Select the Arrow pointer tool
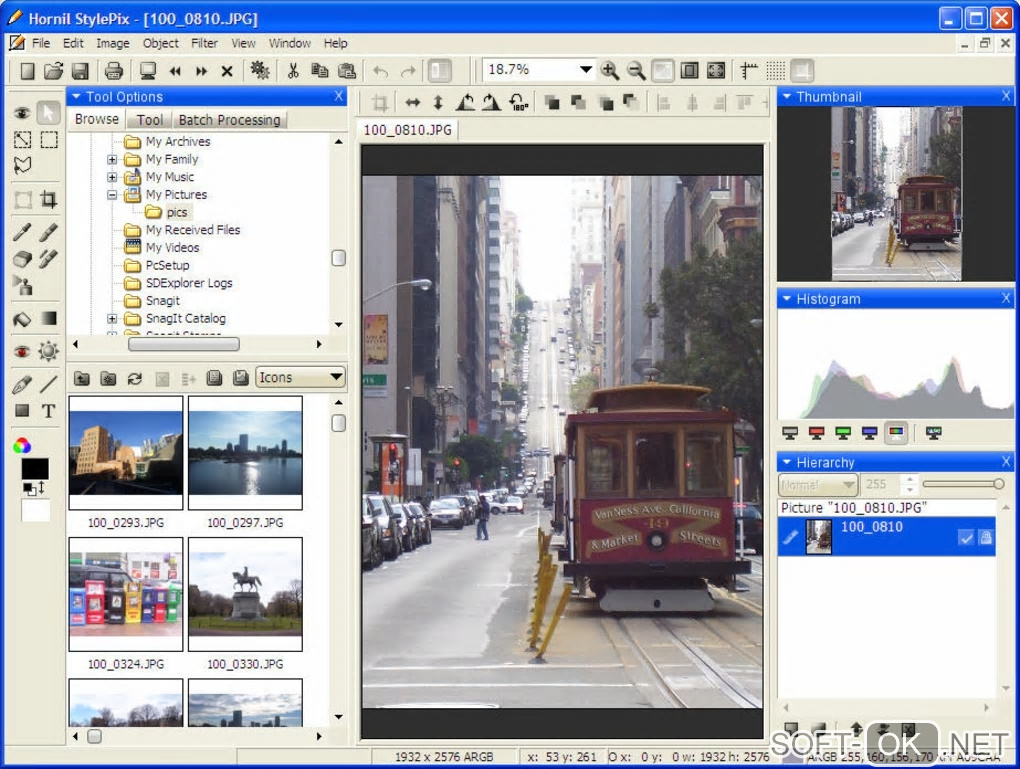The height and width of the screenshot is (769, 1020). (48, 113)
